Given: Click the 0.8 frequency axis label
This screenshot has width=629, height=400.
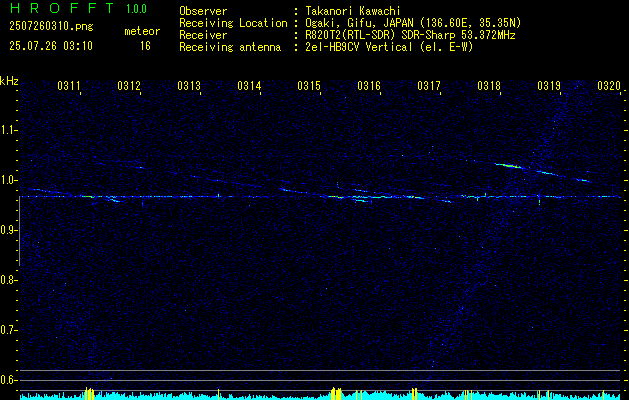Looking at the screenshot, I should coord(8,280).
